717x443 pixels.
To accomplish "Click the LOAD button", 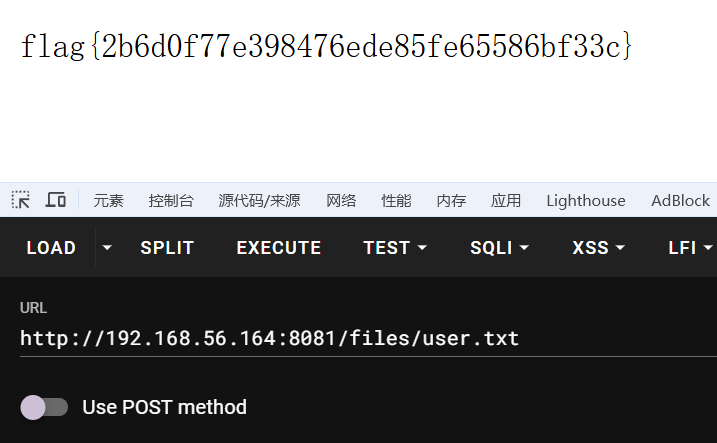I will 51,248.
